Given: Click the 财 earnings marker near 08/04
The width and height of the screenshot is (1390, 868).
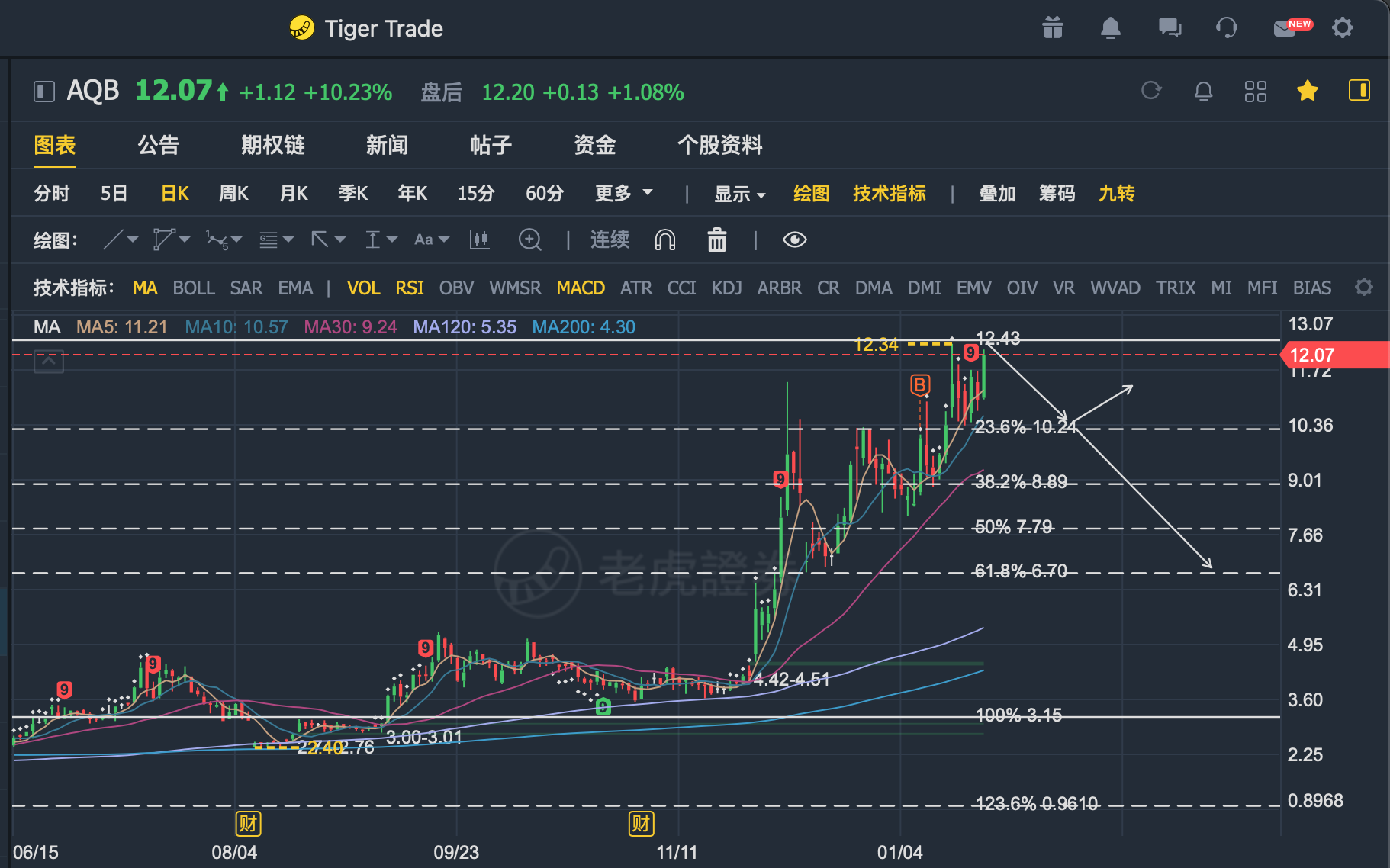Looking at the screenshot, I should [x=248, y=824].
